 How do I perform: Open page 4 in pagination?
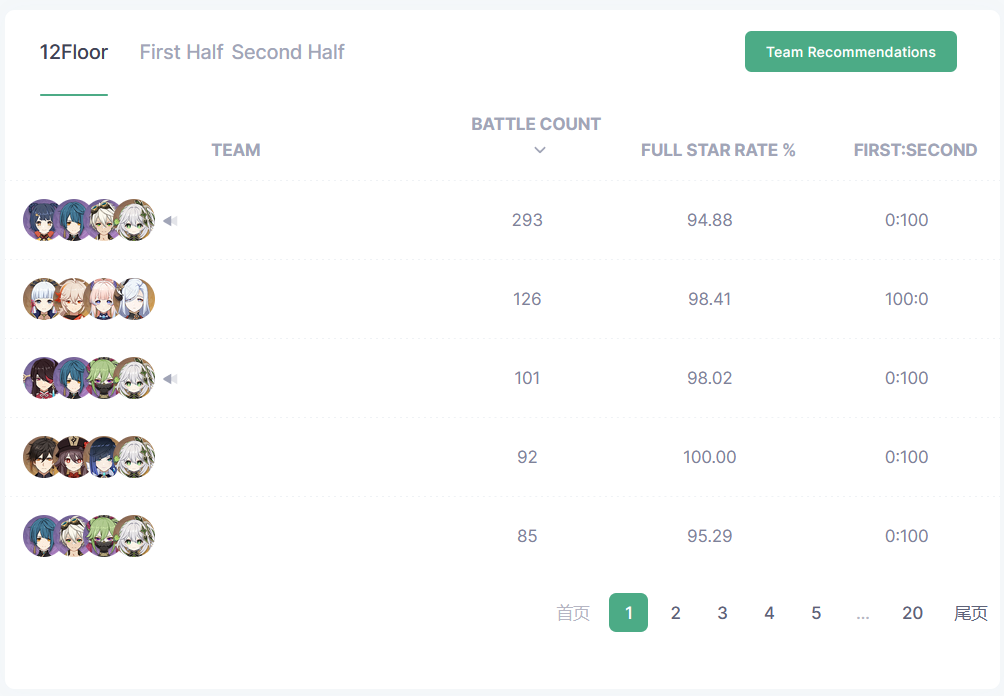pyautogui.click(x=769, y=613)
